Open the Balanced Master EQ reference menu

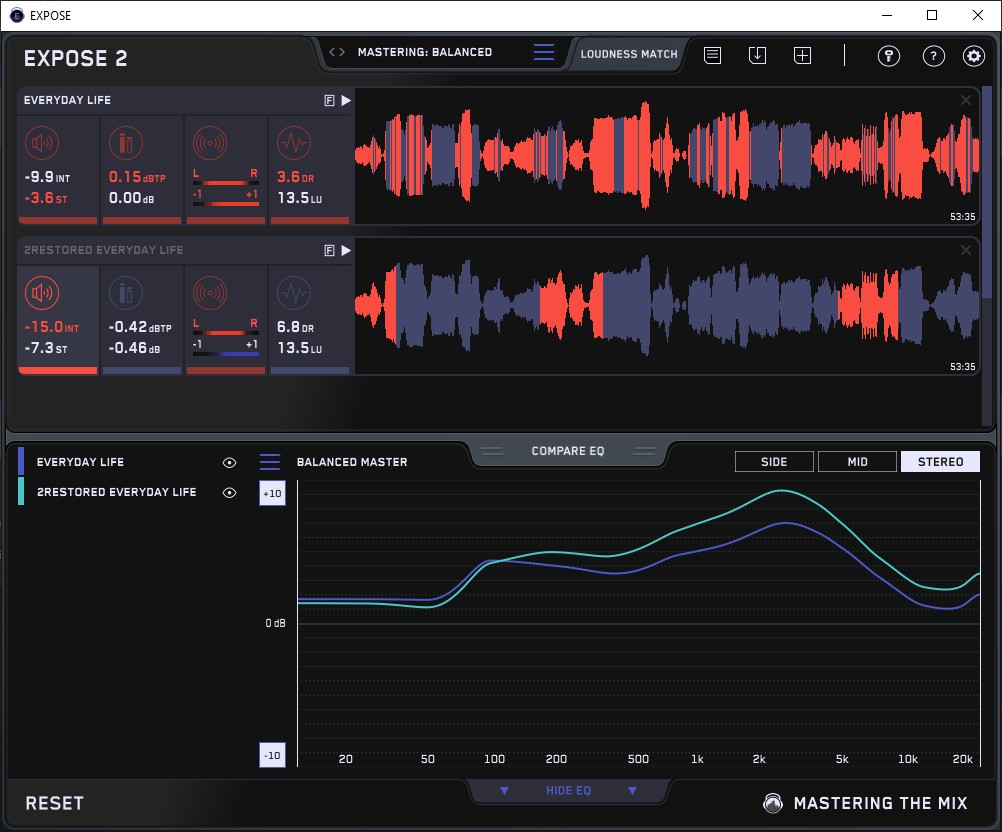coord(270,462)
